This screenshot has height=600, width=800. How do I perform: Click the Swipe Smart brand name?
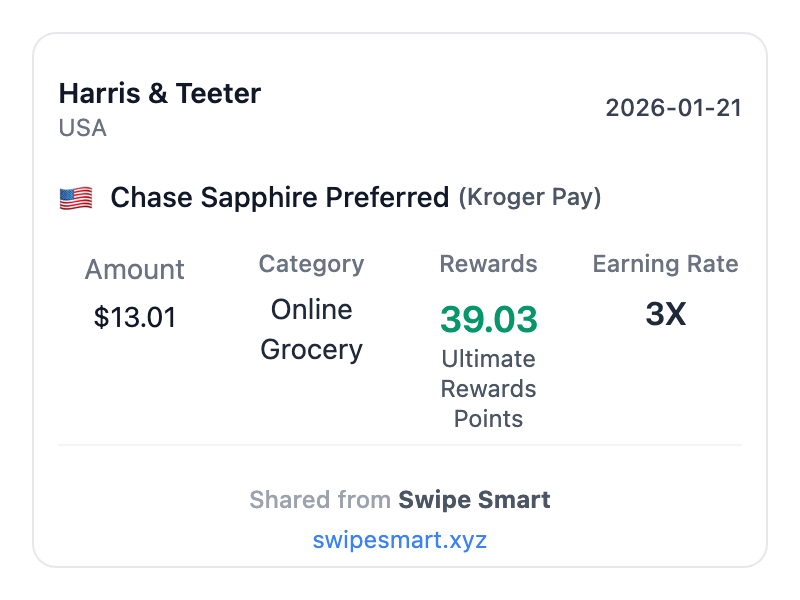pos(474,500)
